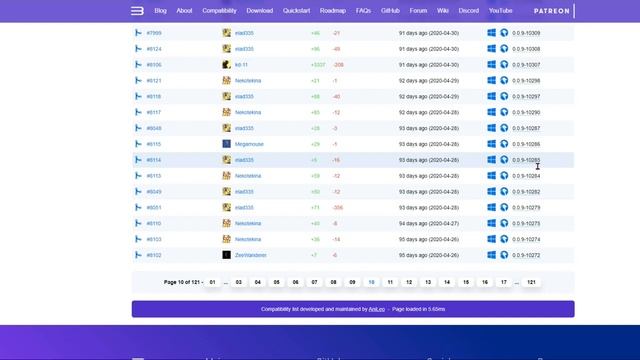Click the RPCS3 logo in the header
640x360 pixels.
137,11
